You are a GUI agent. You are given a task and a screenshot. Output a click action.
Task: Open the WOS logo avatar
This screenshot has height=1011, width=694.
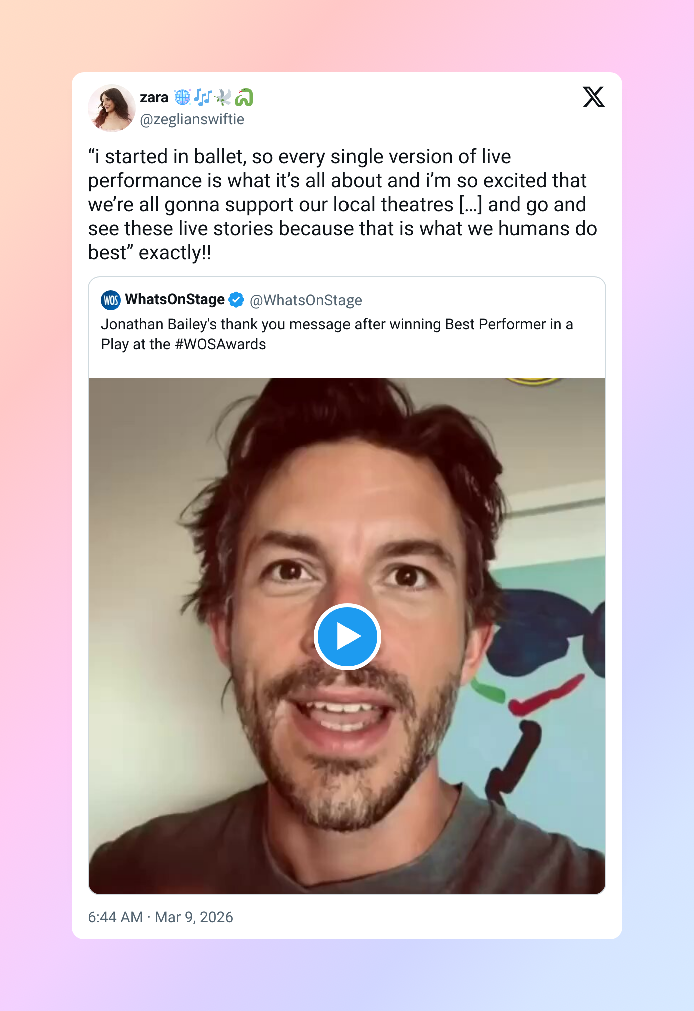111,300
